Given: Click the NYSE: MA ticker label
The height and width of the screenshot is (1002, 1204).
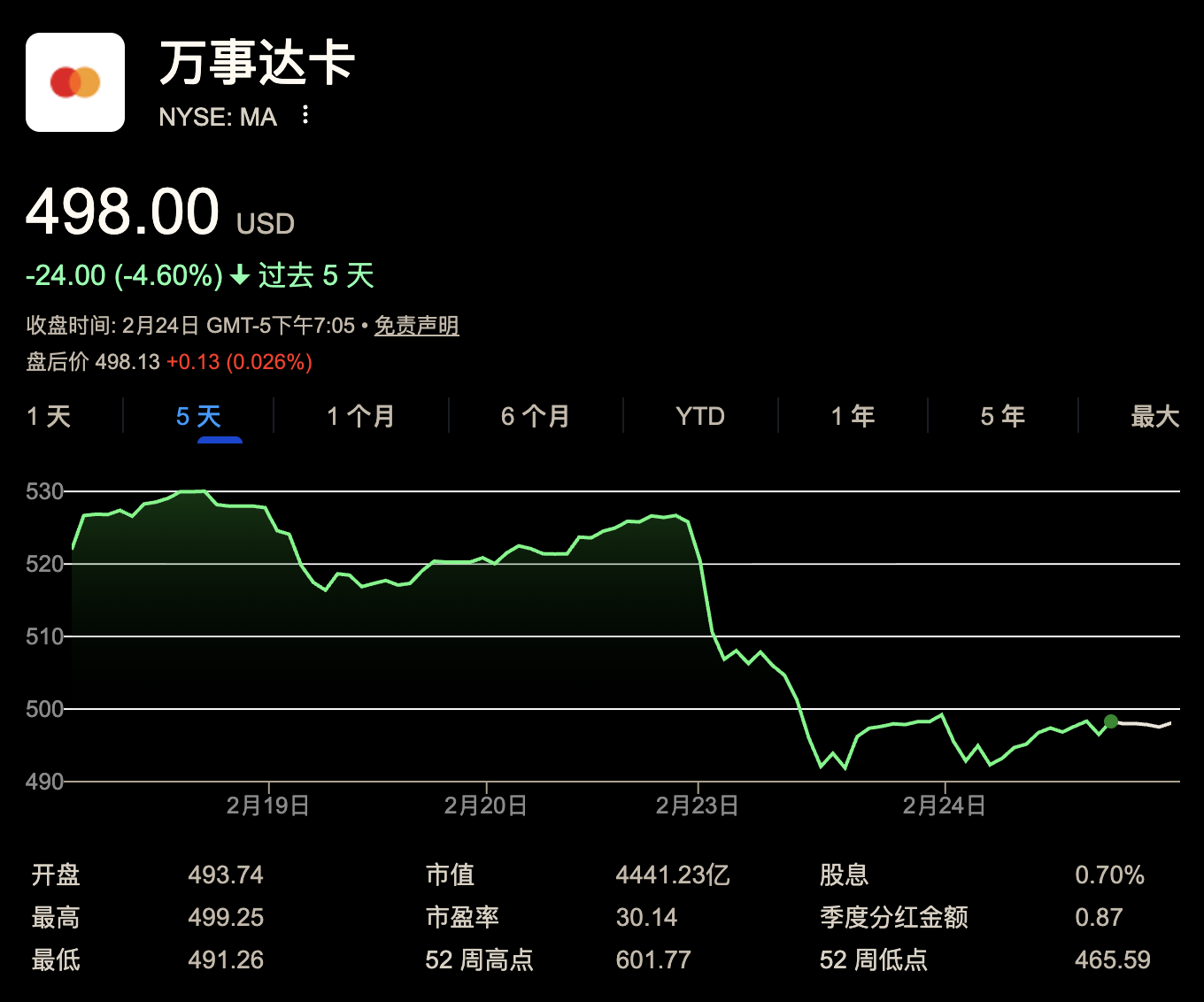Looking at the screenshot, I should [218, 116].
